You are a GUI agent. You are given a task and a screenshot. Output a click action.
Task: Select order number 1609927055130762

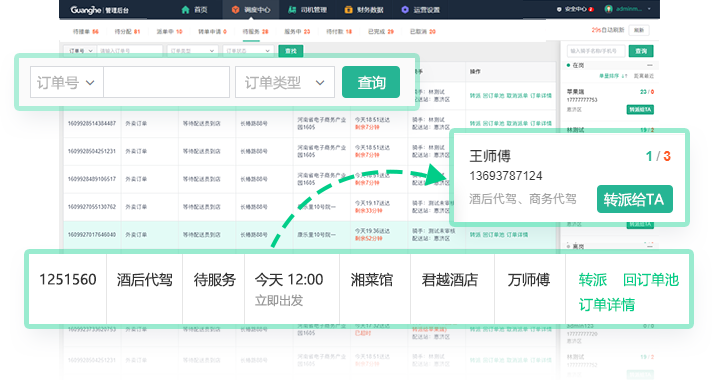[92, 207]
